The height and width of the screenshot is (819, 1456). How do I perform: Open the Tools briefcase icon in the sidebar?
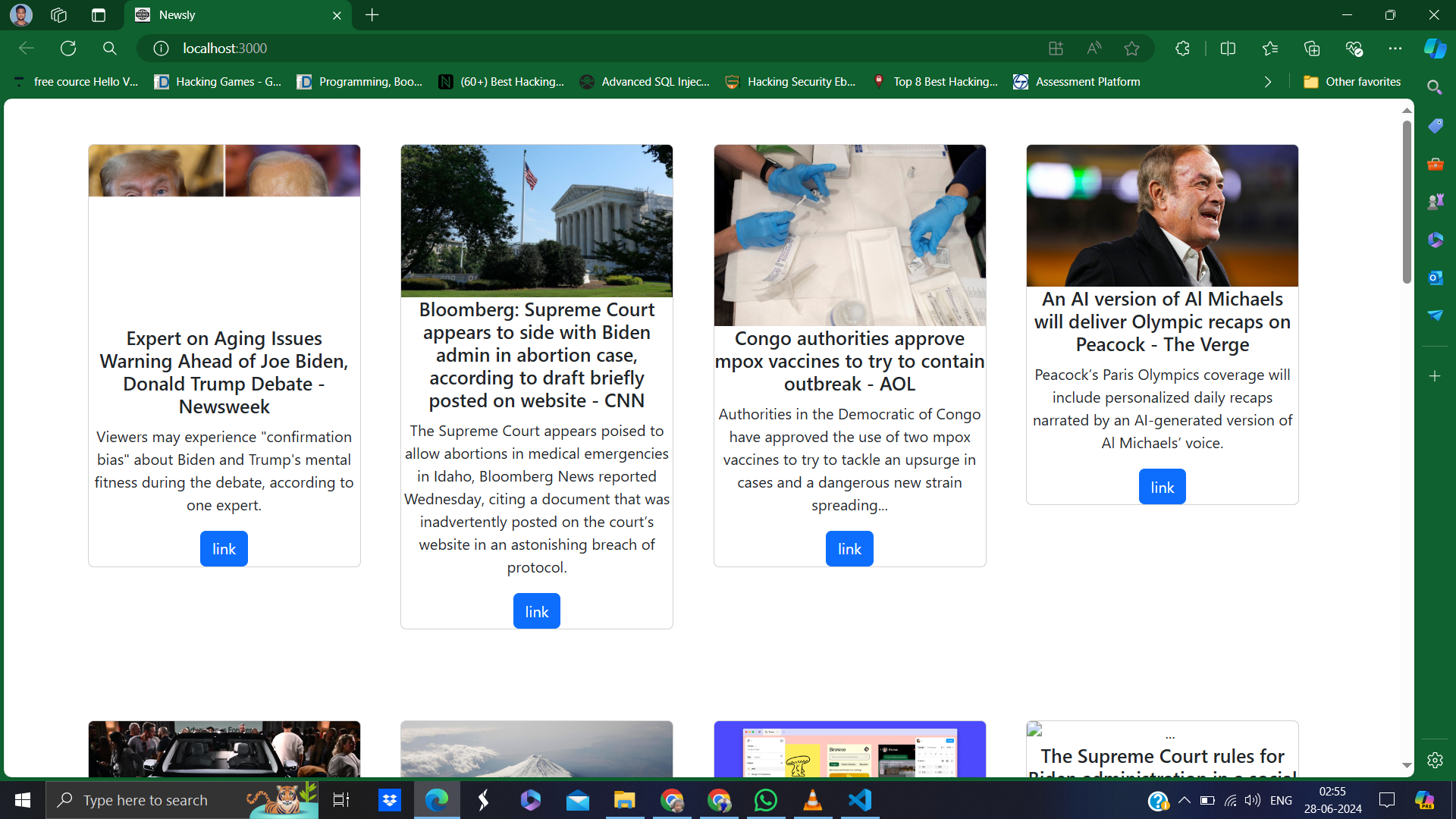click(x=1435, y=164)
